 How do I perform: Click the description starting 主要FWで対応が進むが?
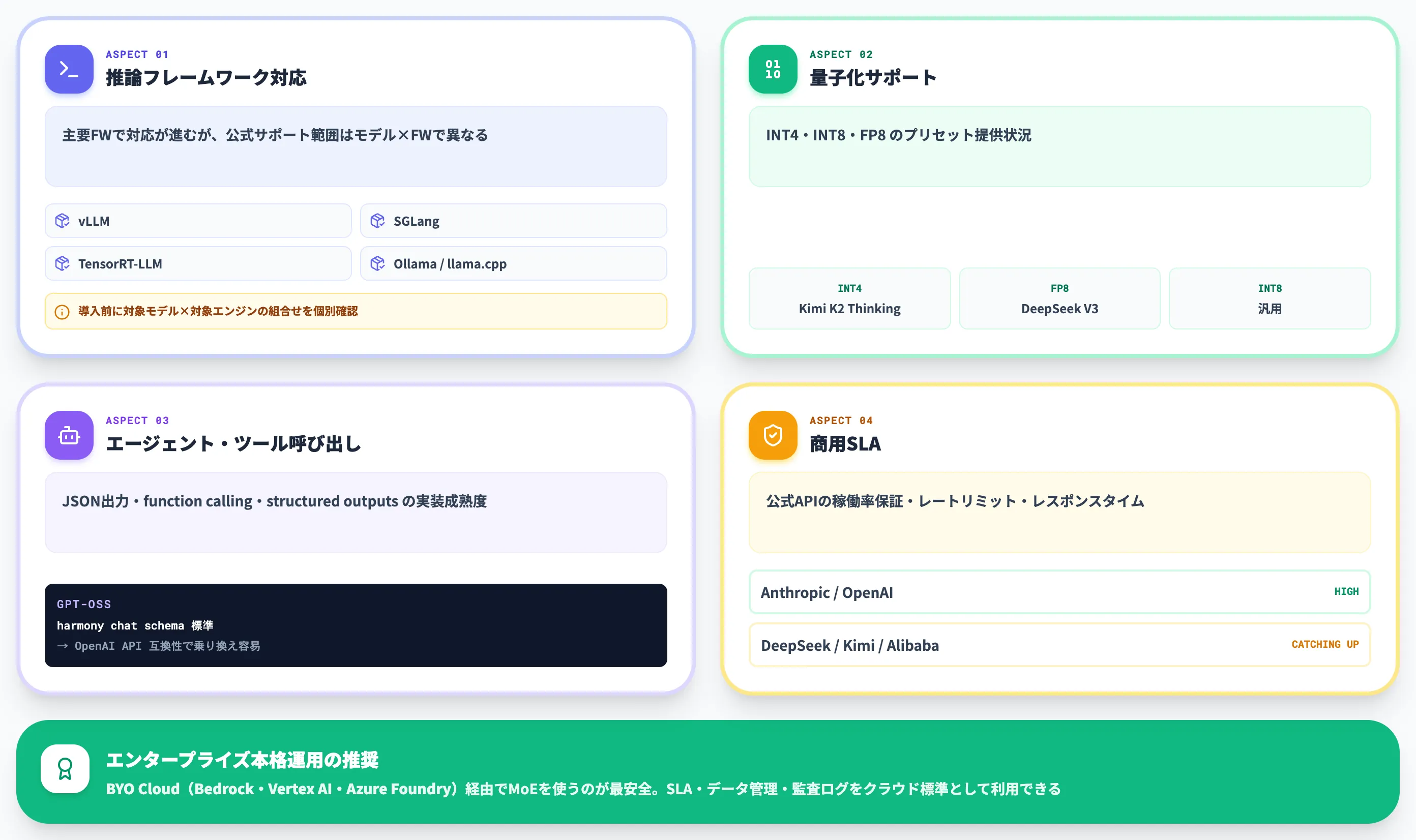coord(275,135)
